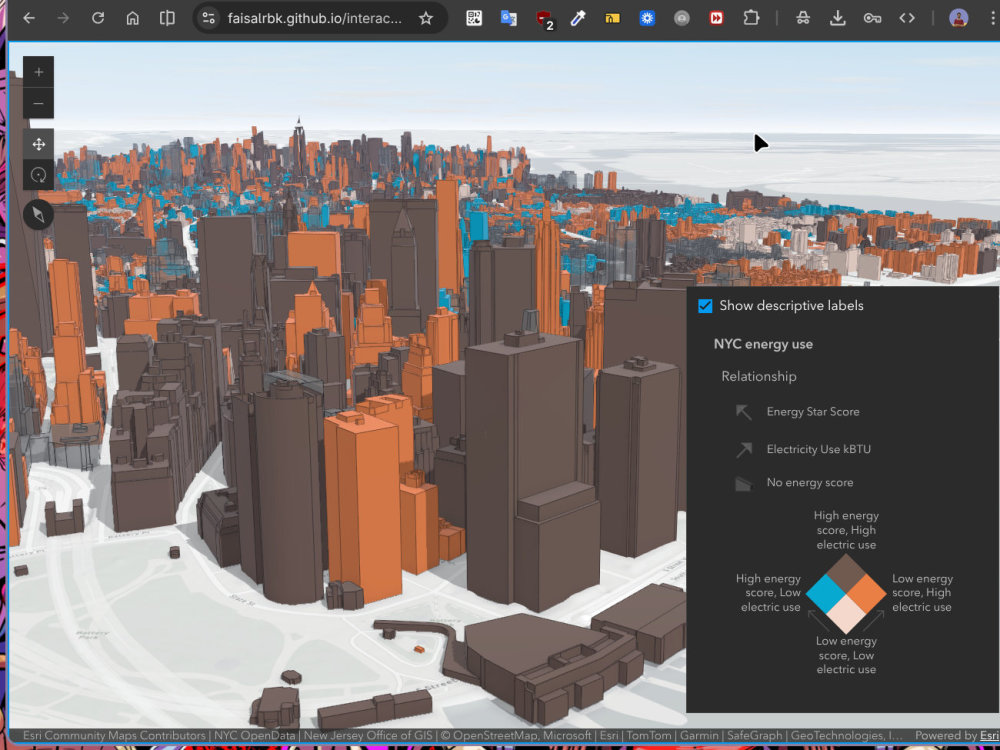Open the browser home page
Screen dimensions: 1000x750
[132, 18]
